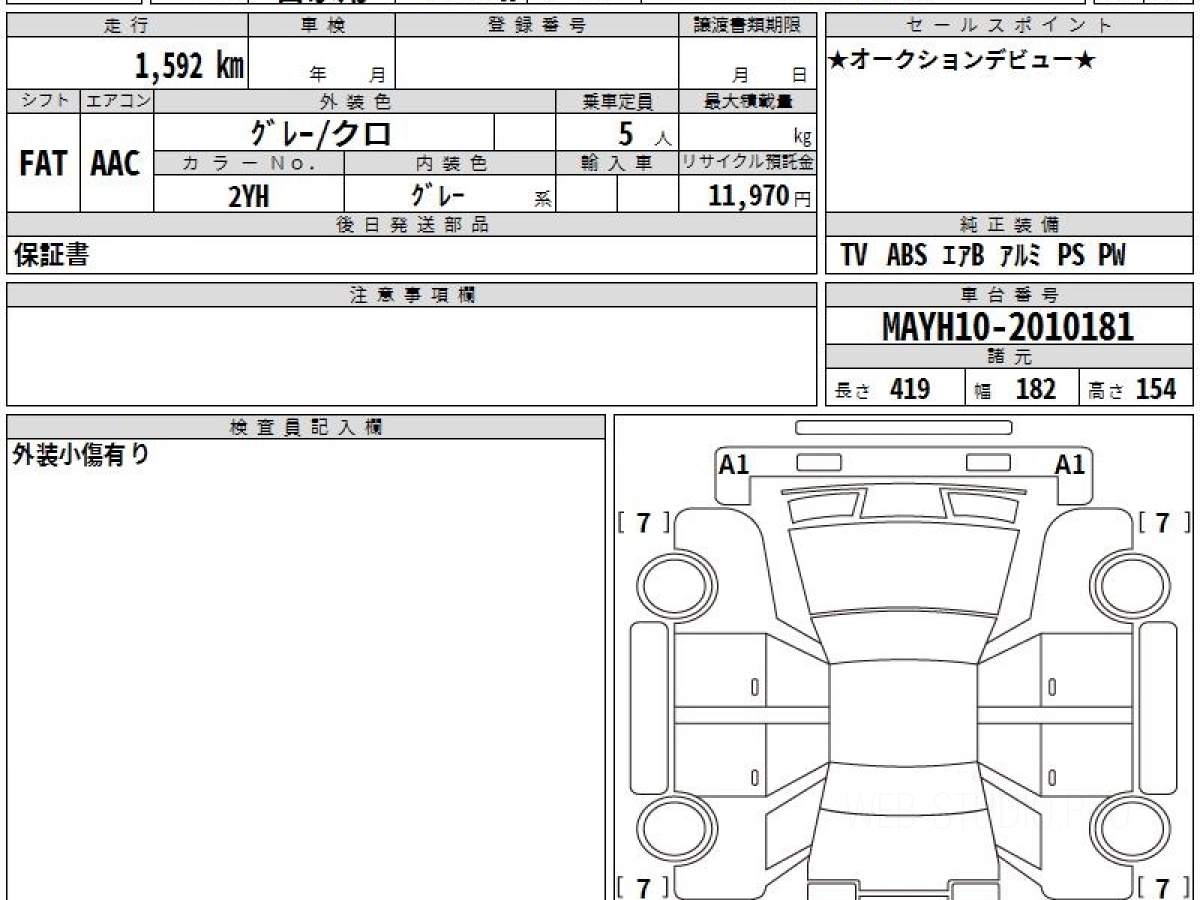
Task: Click the 注意事項欄 section header
Action: (x=412, y=295)
